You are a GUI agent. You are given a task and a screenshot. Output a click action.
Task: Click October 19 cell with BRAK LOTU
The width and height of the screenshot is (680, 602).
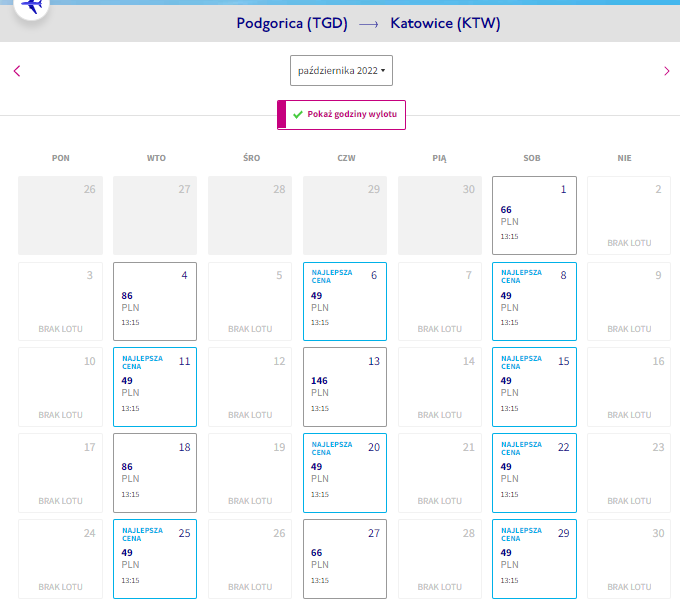250,473
